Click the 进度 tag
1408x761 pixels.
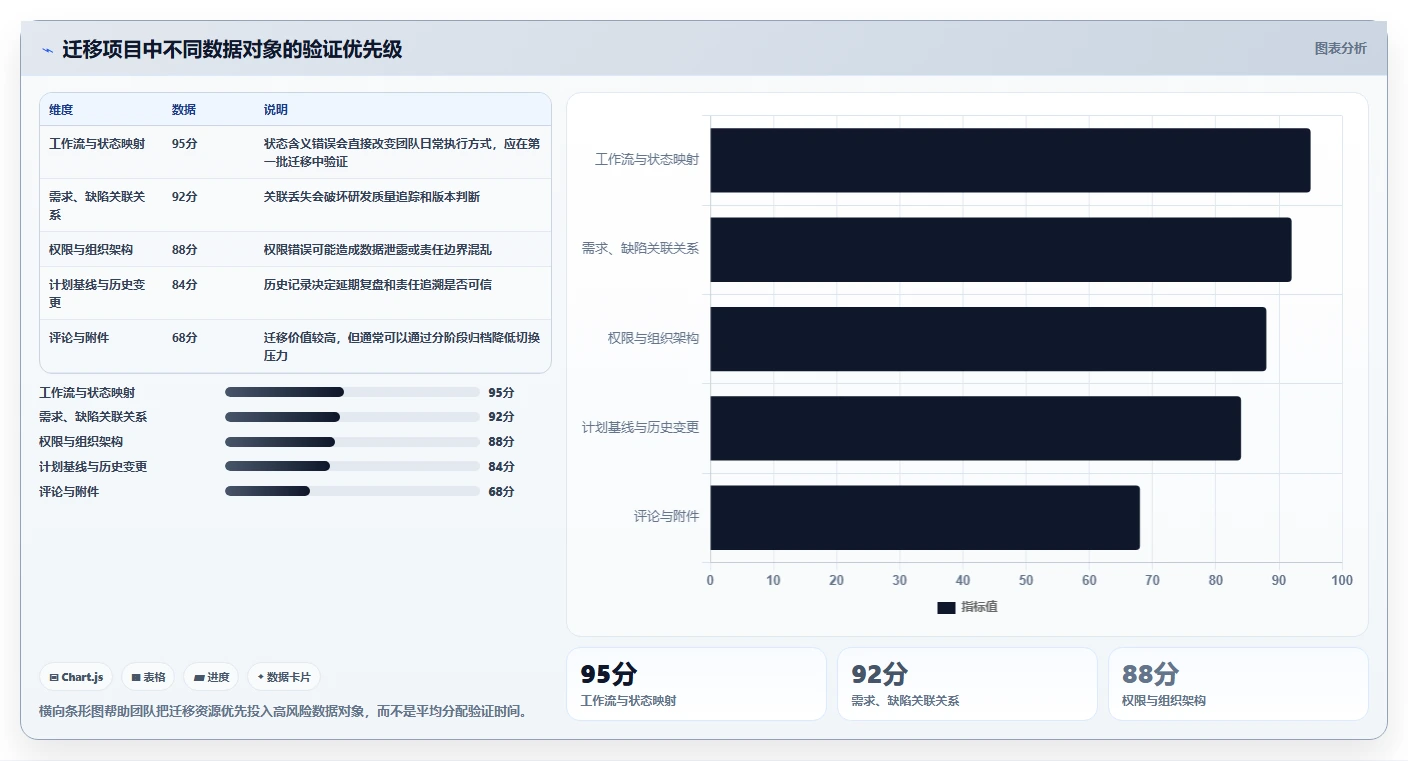point(211,677)
